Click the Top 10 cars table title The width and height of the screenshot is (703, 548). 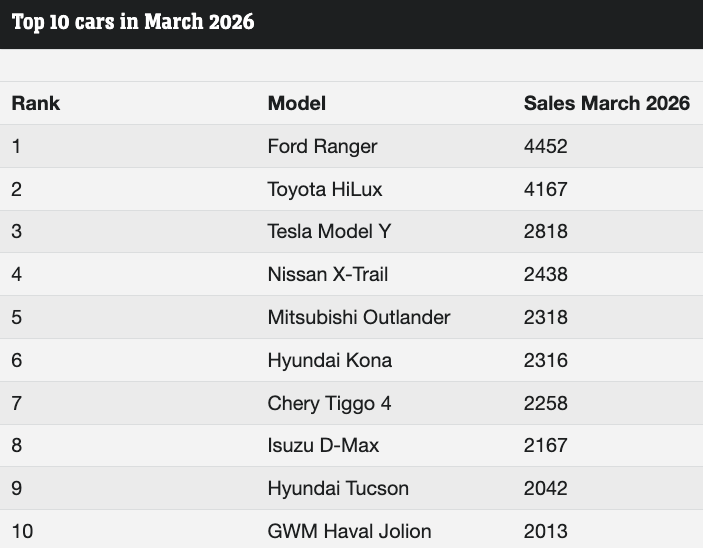click(x=133, y=23)
